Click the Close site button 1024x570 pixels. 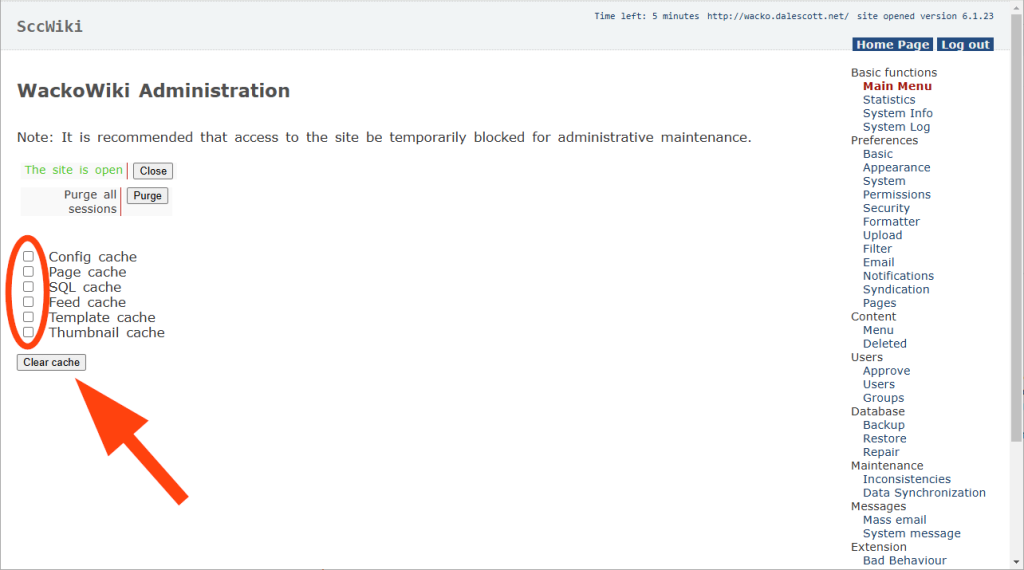tap(153, 171)
